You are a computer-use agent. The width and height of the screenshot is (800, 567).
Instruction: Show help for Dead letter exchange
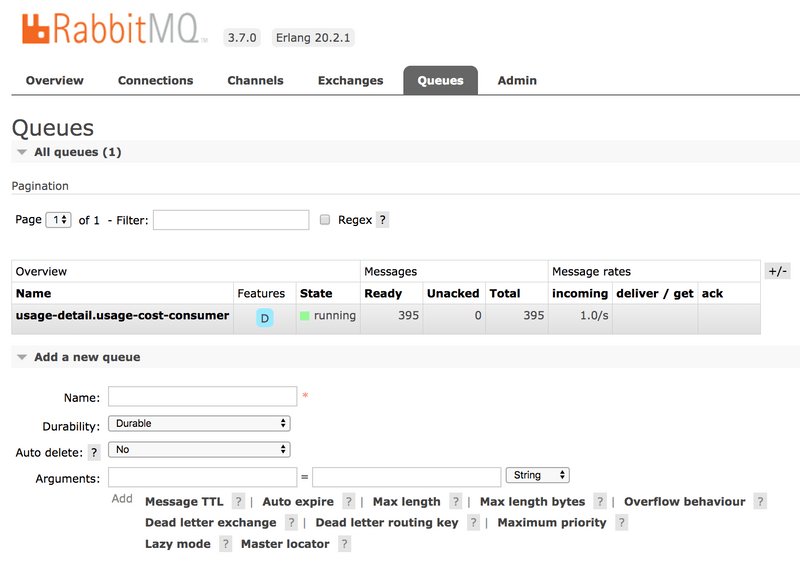(291, 523)
